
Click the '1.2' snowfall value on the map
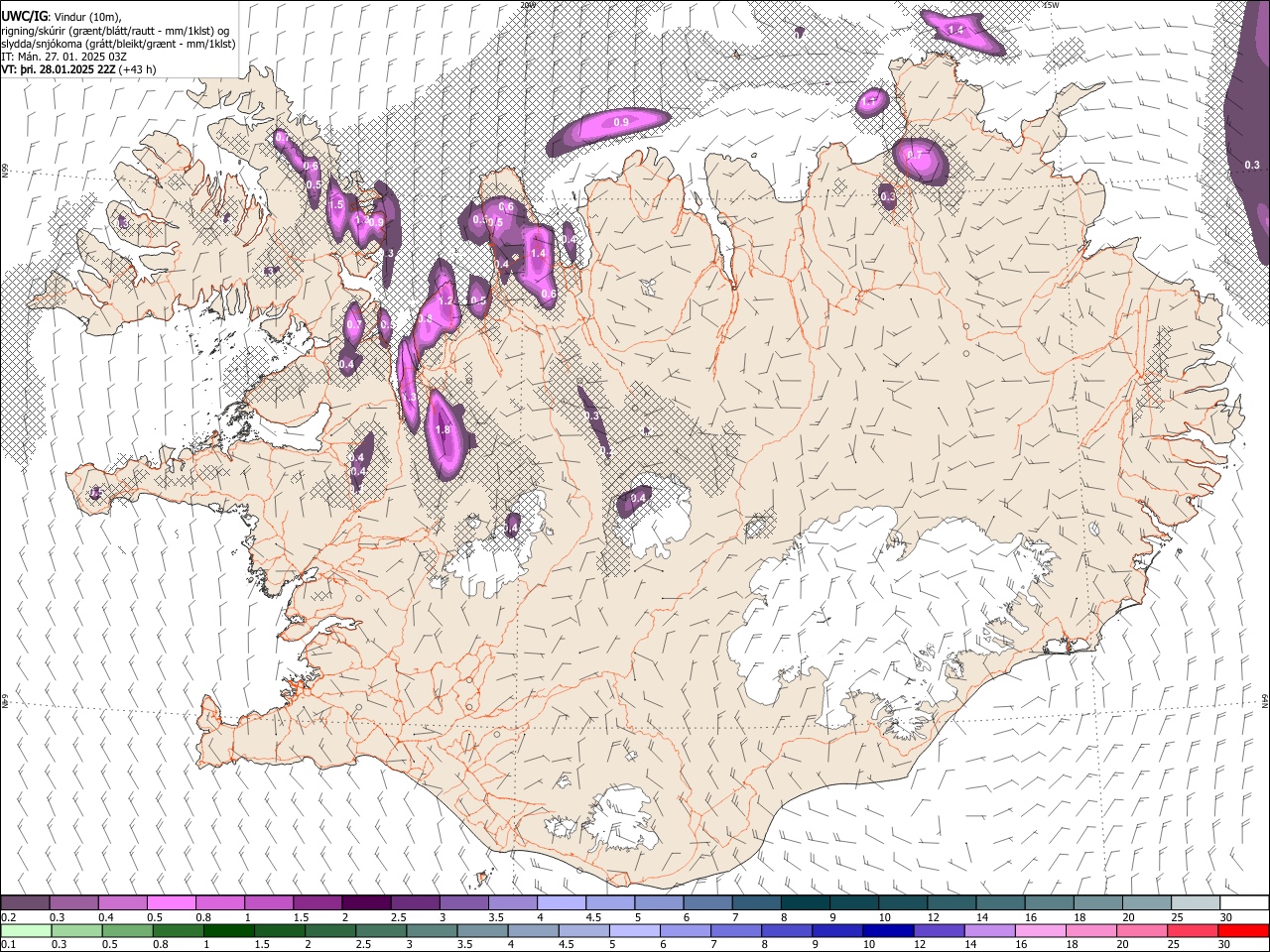(x=445, y=300)
